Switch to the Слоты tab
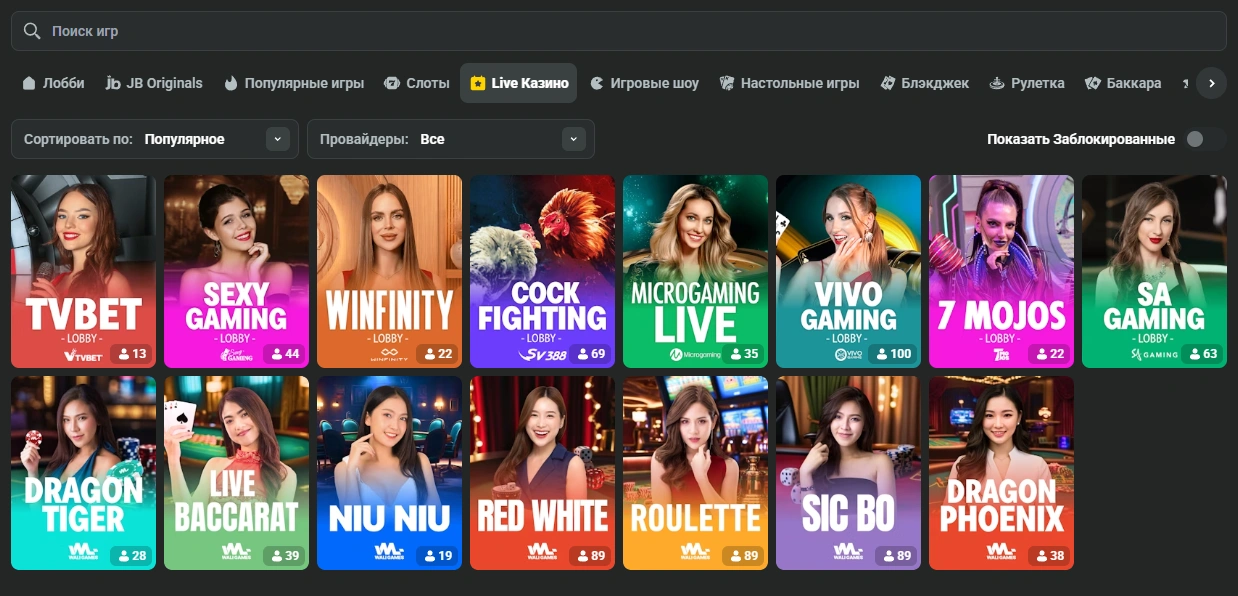This screenshot has width=1238, height=596. [417, 83]
